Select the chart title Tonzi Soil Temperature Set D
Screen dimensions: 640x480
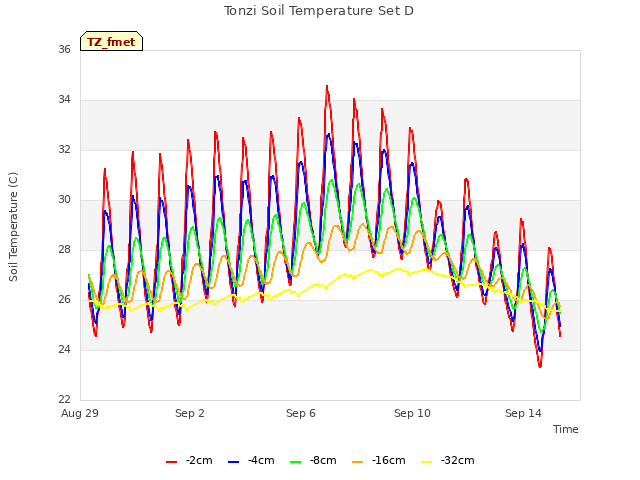coord(319,11)
